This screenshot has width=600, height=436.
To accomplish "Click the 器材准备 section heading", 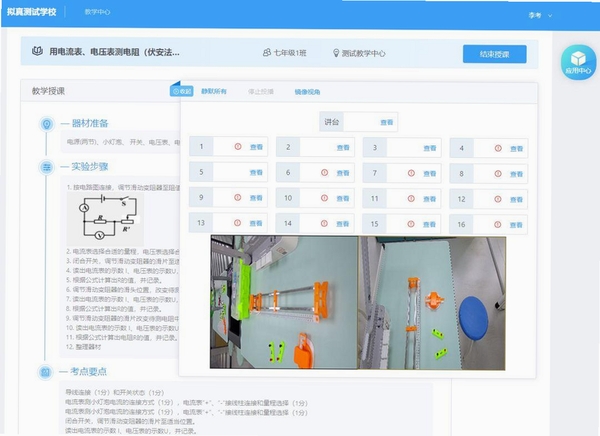I will [x=90, y=123].
